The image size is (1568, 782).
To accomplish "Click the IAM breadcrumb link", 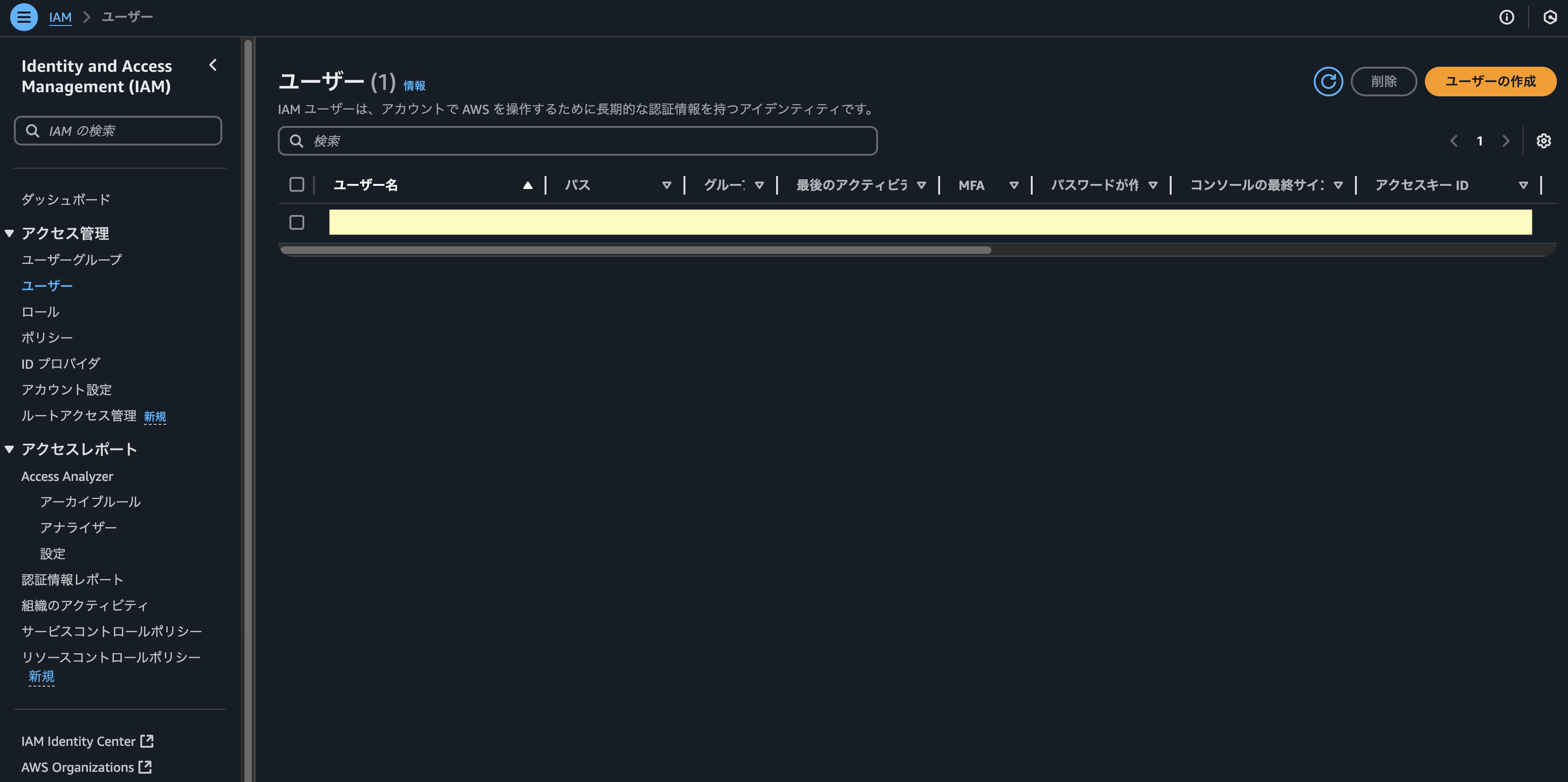I will pyautogui.click(x=60, y=17).
